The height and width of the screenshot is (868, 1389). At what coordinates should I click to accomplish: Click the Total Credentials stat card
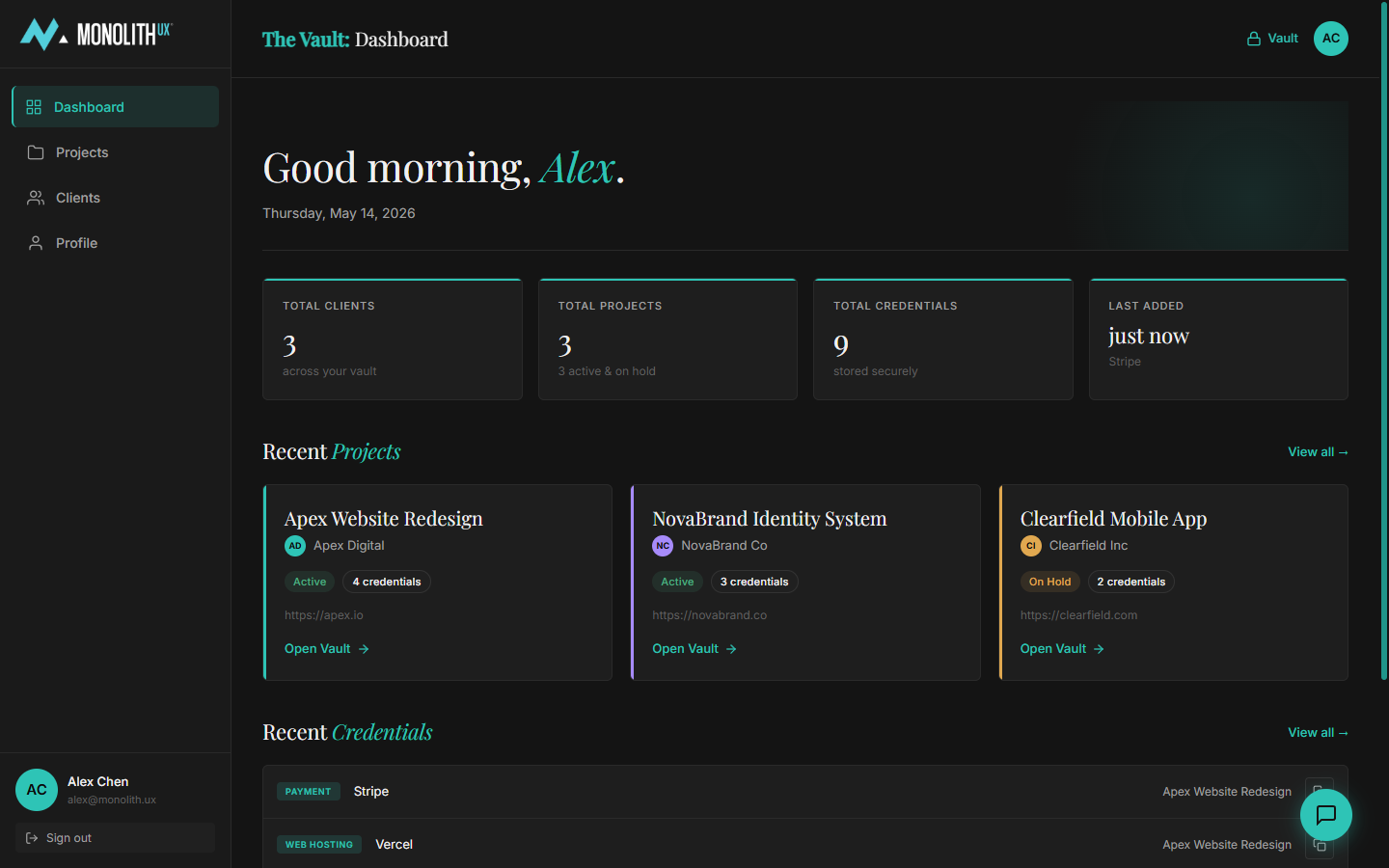943,339
